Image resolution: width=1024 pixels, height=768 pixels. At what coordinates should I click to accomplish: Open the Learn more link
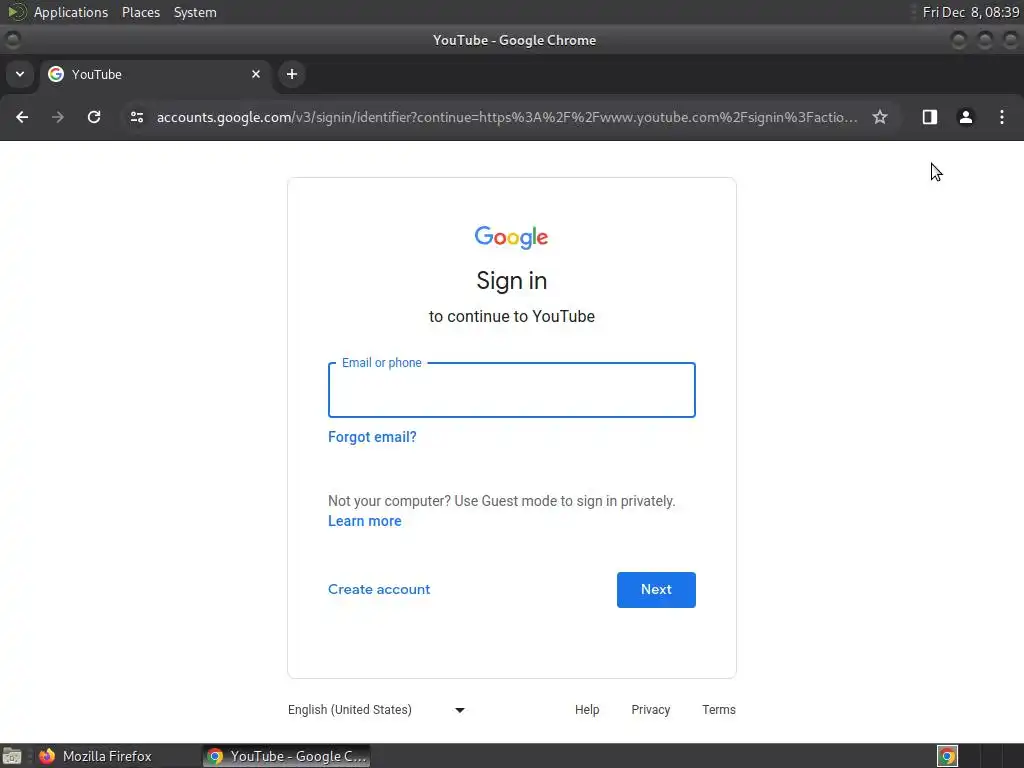364,521
